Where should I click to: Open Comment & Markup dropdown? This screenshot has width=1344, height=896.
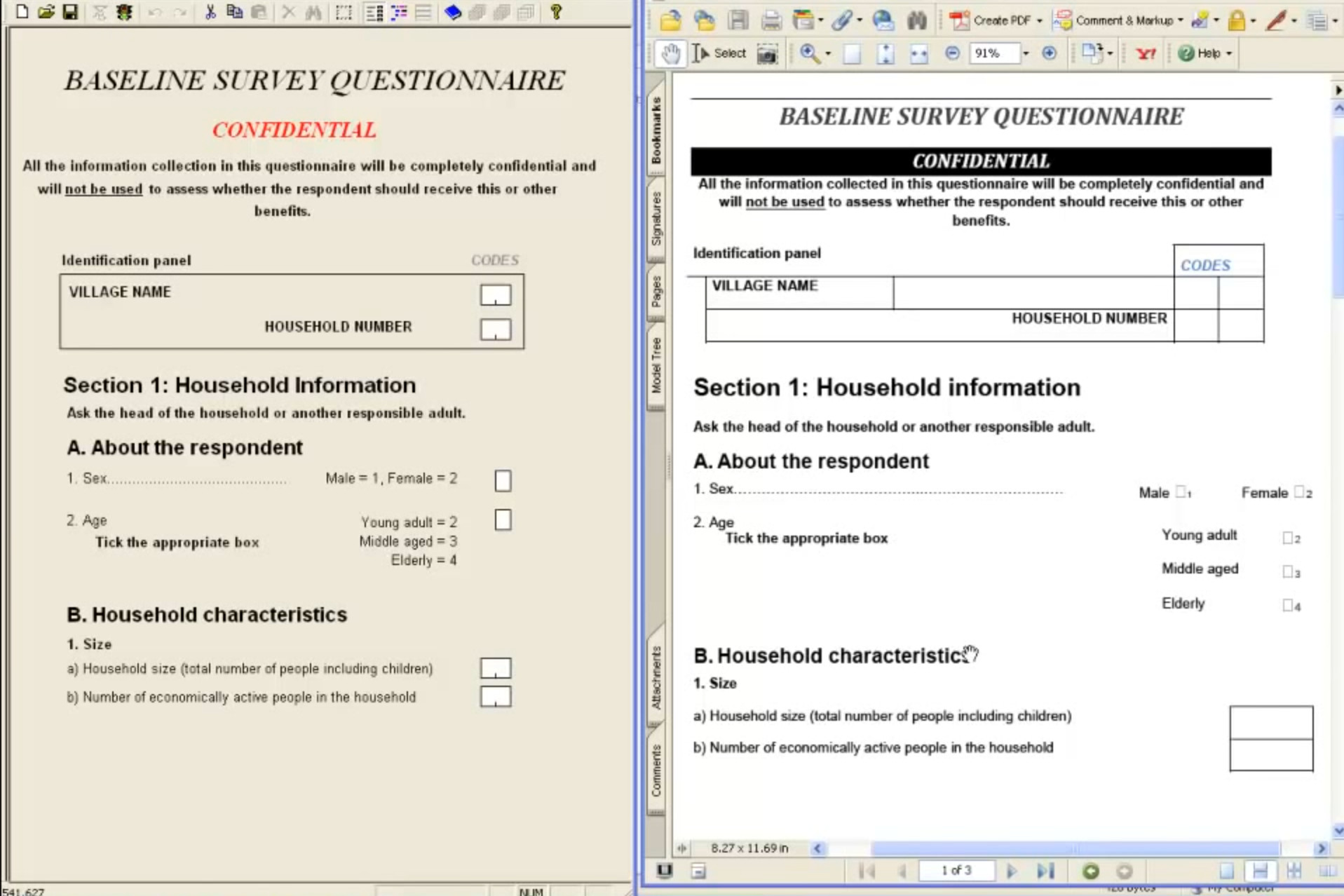(x=1181, y=20)
